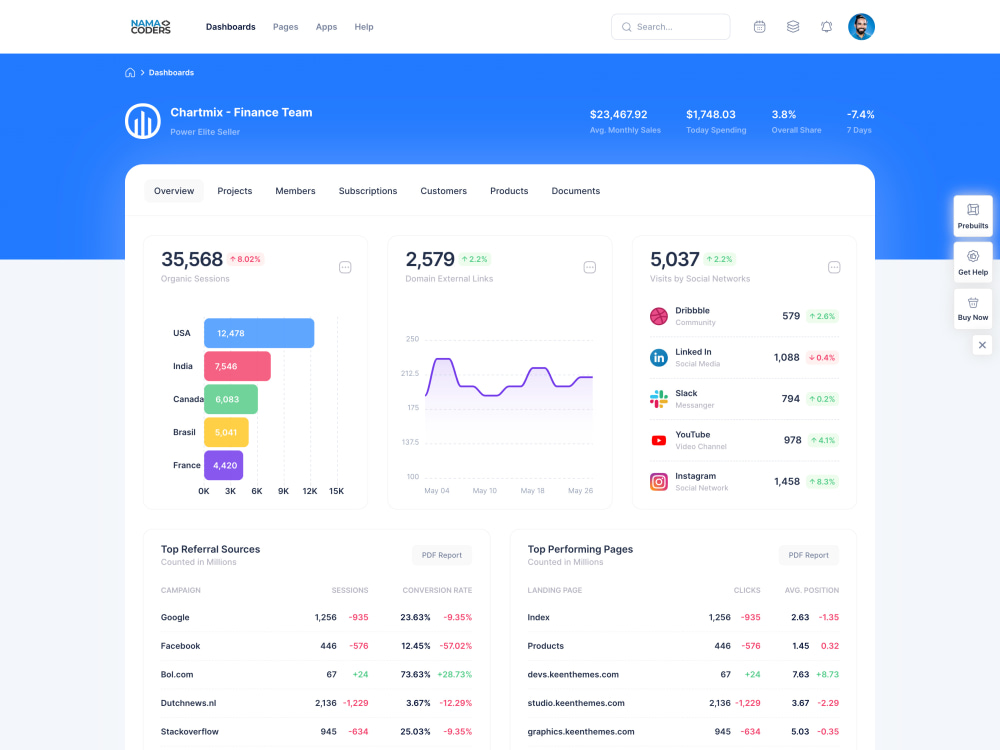
Task: Click studio.keenthemes.com landing page
Action: coord(576,703)
